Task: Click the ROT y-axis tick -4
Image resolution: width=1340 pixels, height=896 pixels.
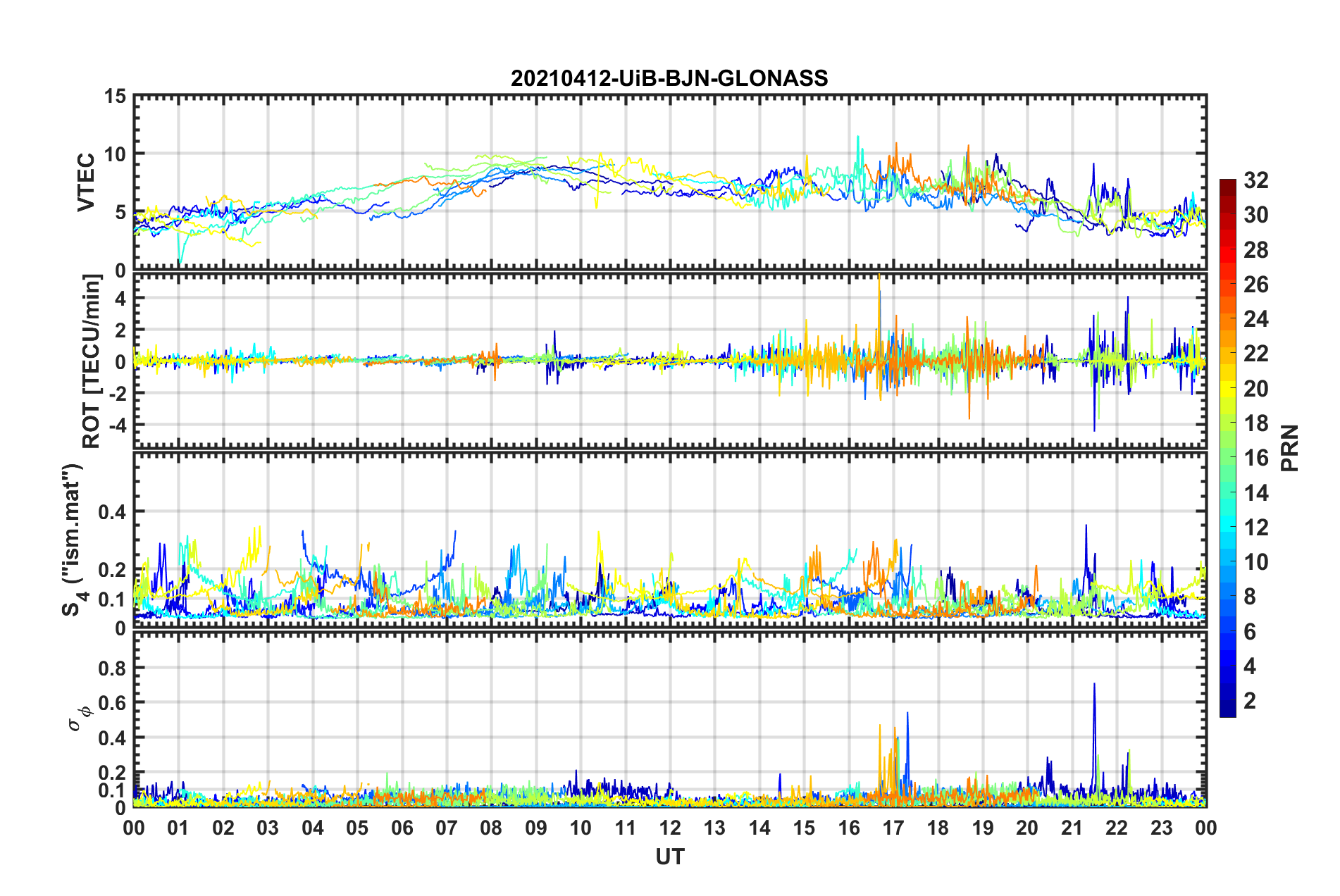Action: (x=118, y=425)
